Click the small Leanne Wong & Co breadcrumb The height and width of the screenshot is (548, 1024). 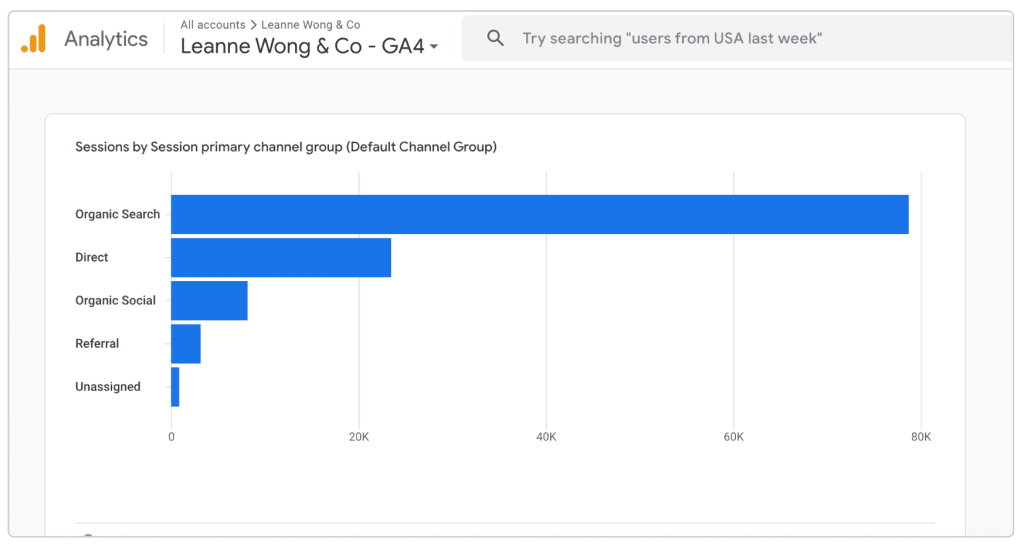tap(311, 25)
